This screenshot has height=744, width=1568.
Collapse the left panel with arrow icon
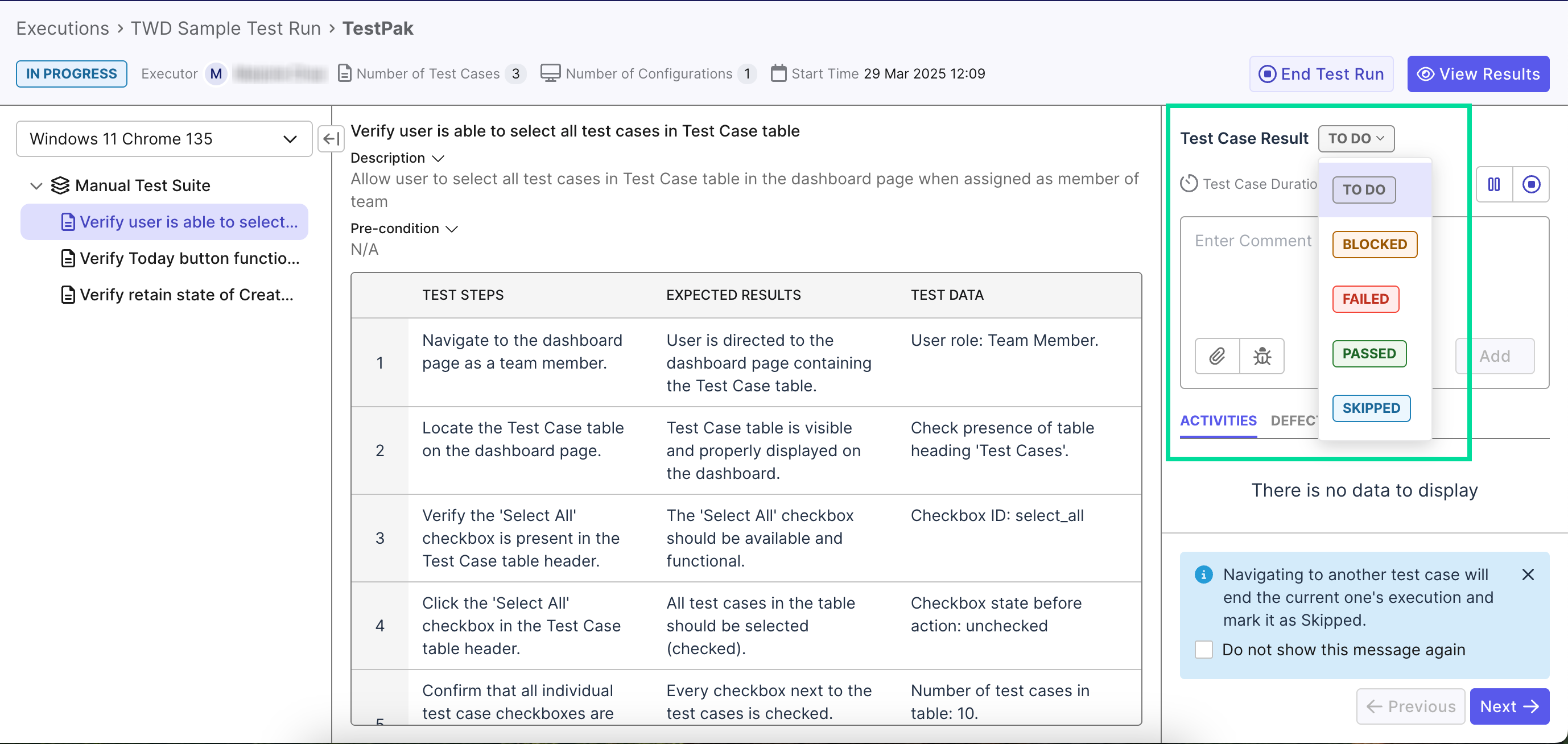331,139
